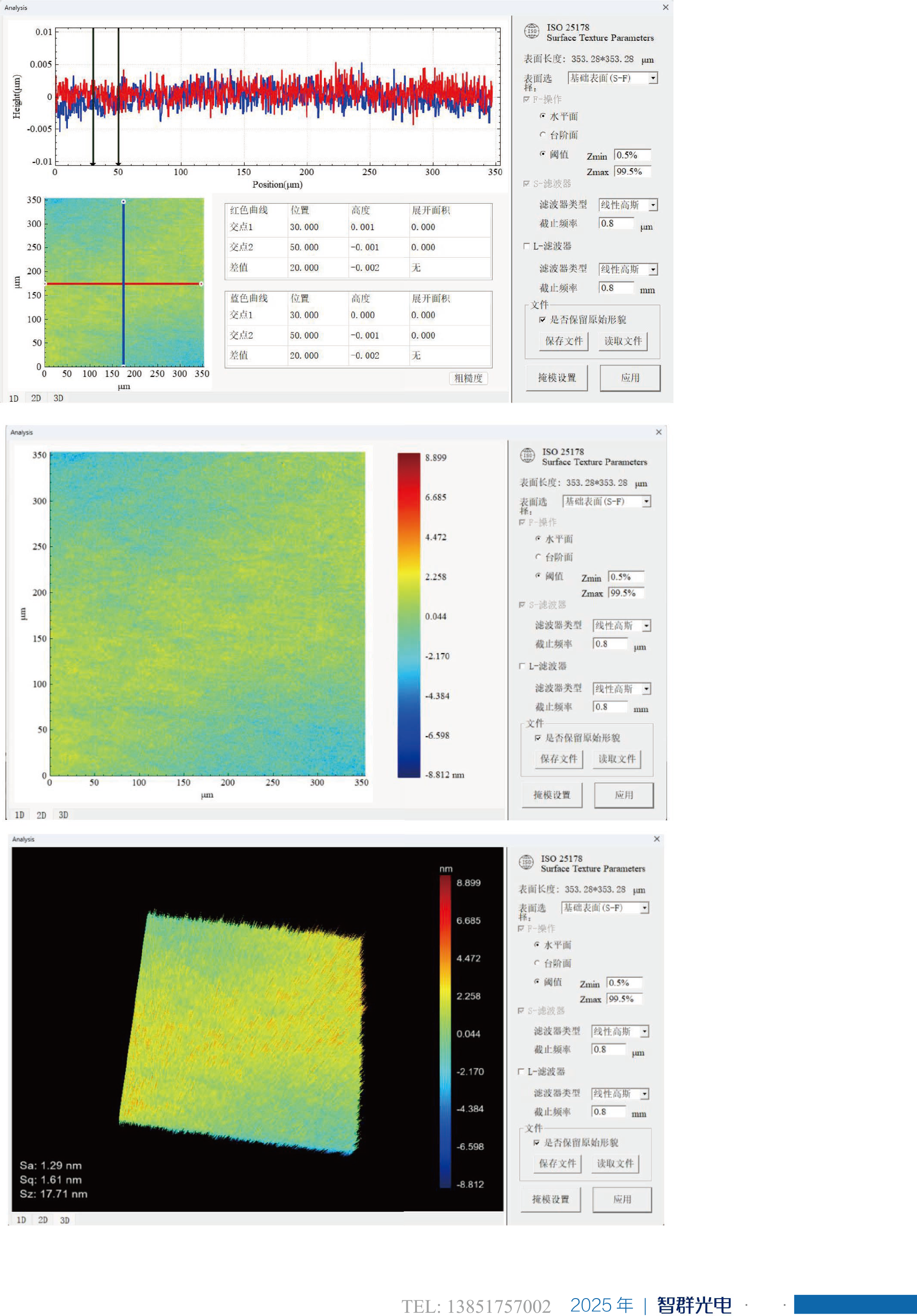Switch to the 1D tab under the 2D height map
This screenshot has width=917, height=1316.
click(20, 814)
